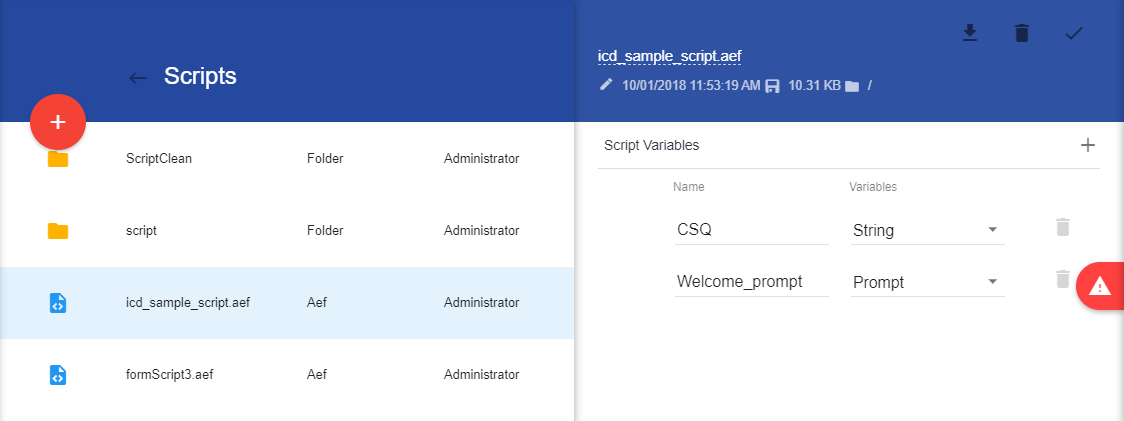Click the CSQ variable name field
Image resolution: width=1124 pixels, height=421 pixels.
click(x=751, y=230)
